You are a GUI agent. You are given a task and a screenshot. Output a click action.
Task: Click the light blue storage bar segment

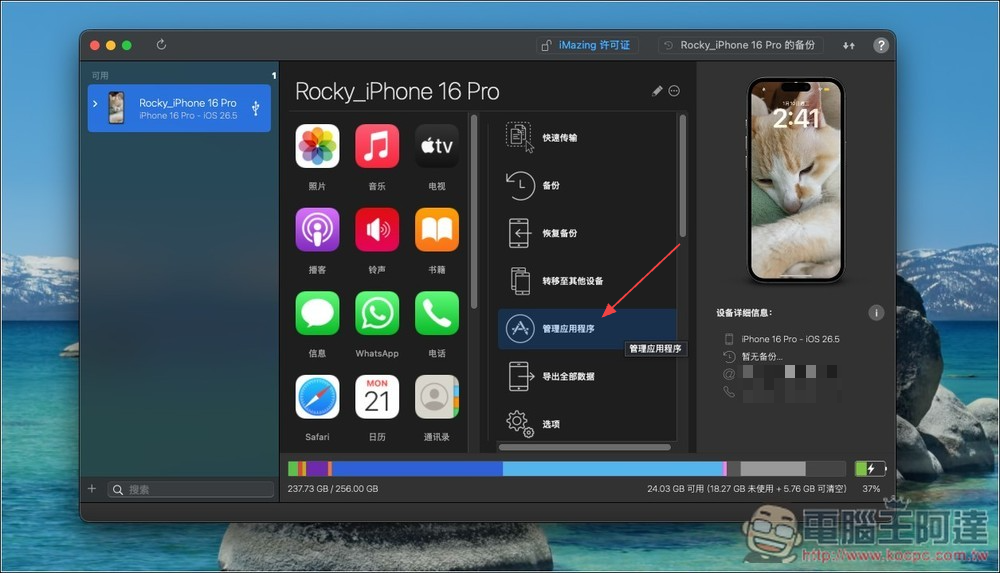pos(612,468)
